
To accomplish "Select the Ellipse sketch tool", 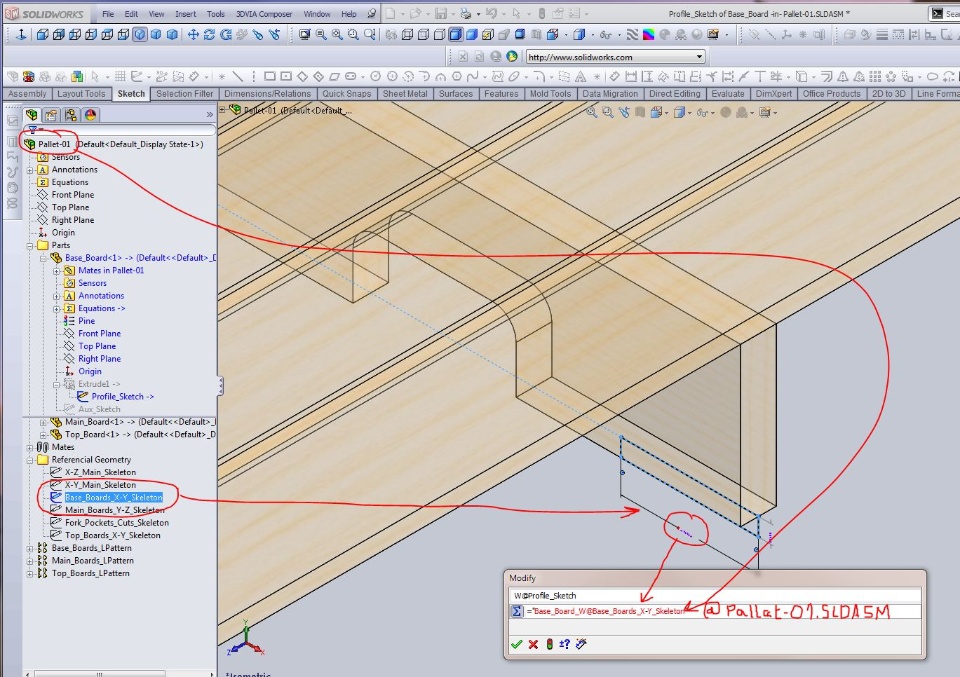I will 514,77.
